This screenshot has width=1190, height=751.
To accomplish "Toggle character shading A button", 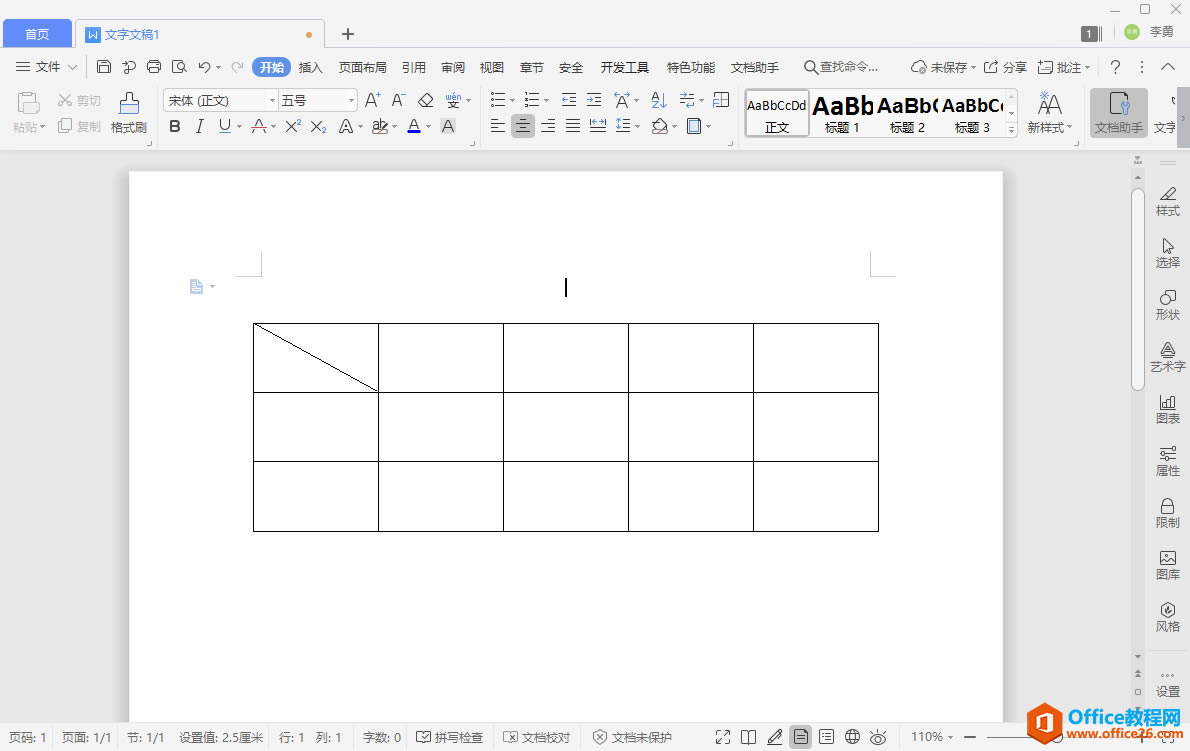I will 448,126.
